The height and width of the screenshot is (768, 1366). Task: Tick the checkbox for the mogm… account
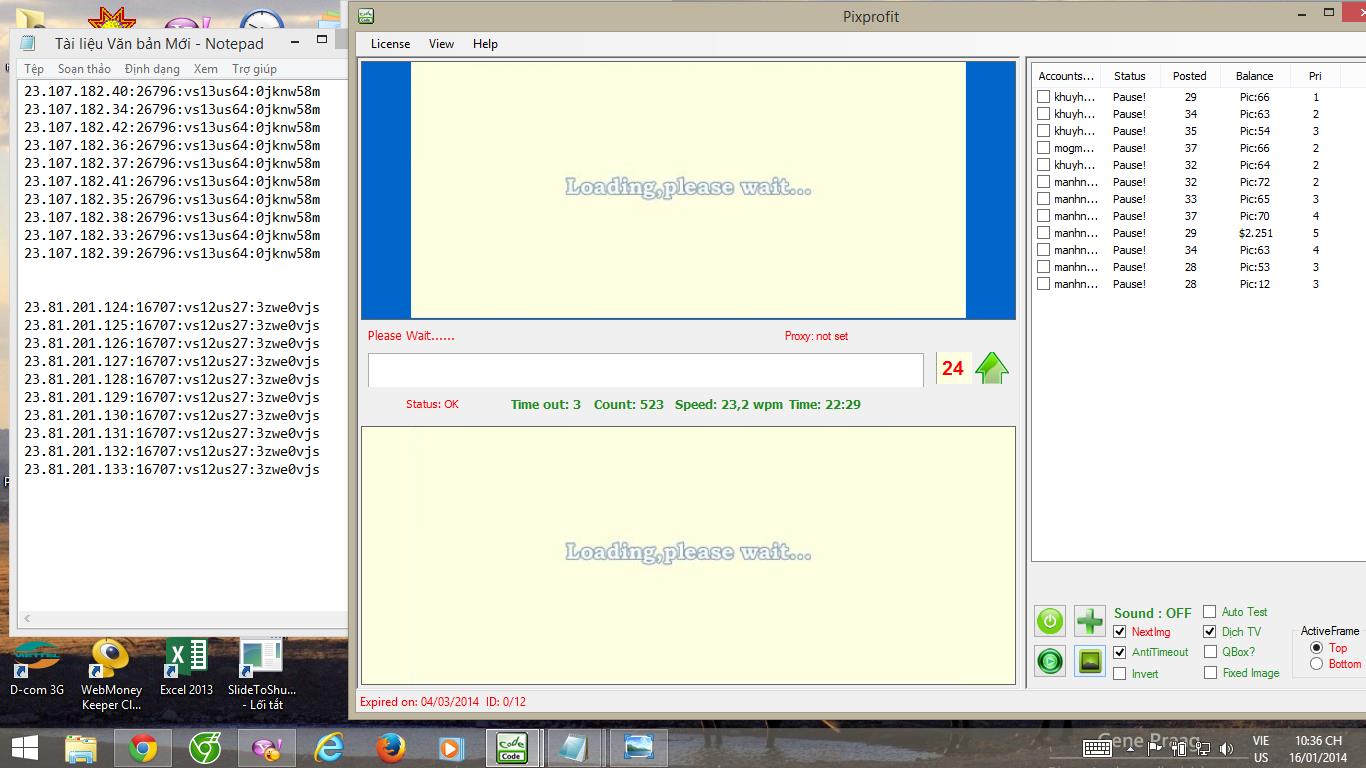[1044, 148]
